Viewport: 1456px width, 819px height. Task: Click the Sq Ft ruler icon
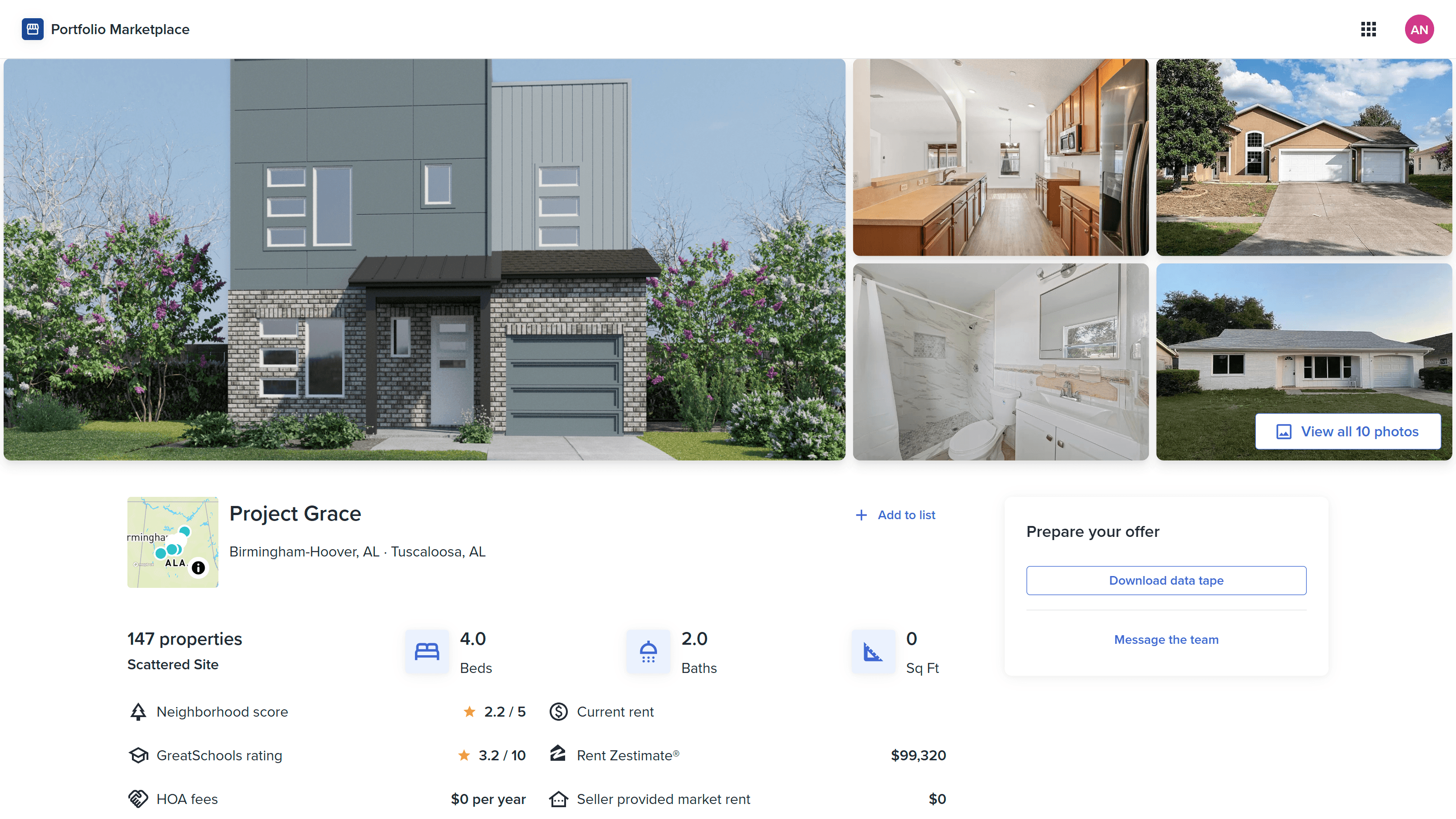(873, 651)
